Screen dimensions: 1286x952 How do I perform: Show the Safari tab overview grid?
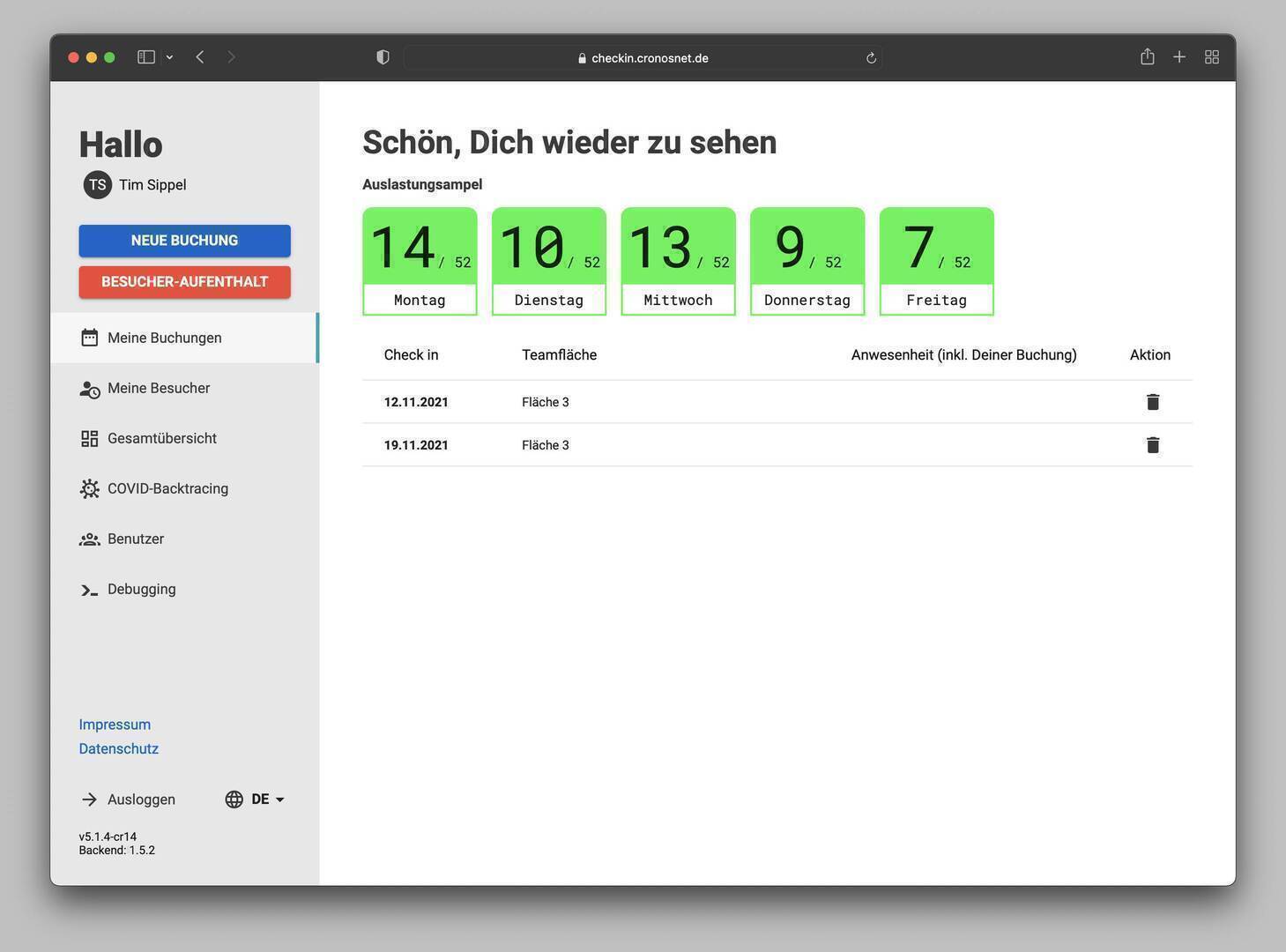[x=1212, y=57]
